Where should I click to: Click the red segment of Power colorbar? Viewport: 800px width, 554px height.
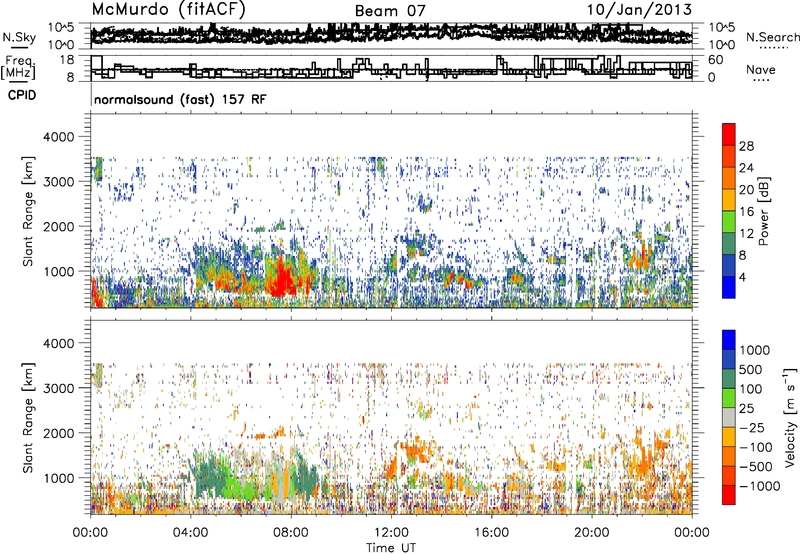[x=729, y=134]
